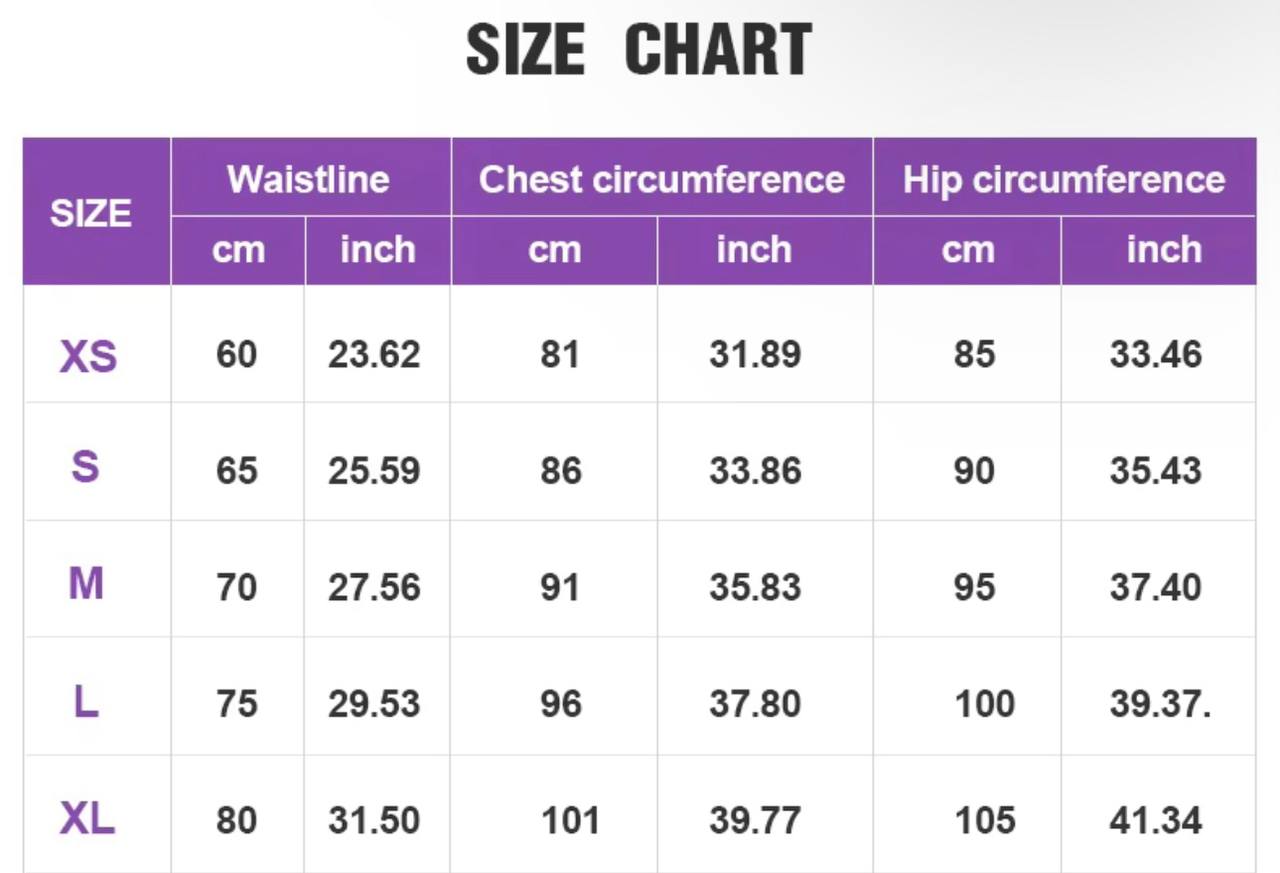Click the XS size row label
Image resolution: width=1280 pixels, height=873 pixels.
[x=88, y=355]
